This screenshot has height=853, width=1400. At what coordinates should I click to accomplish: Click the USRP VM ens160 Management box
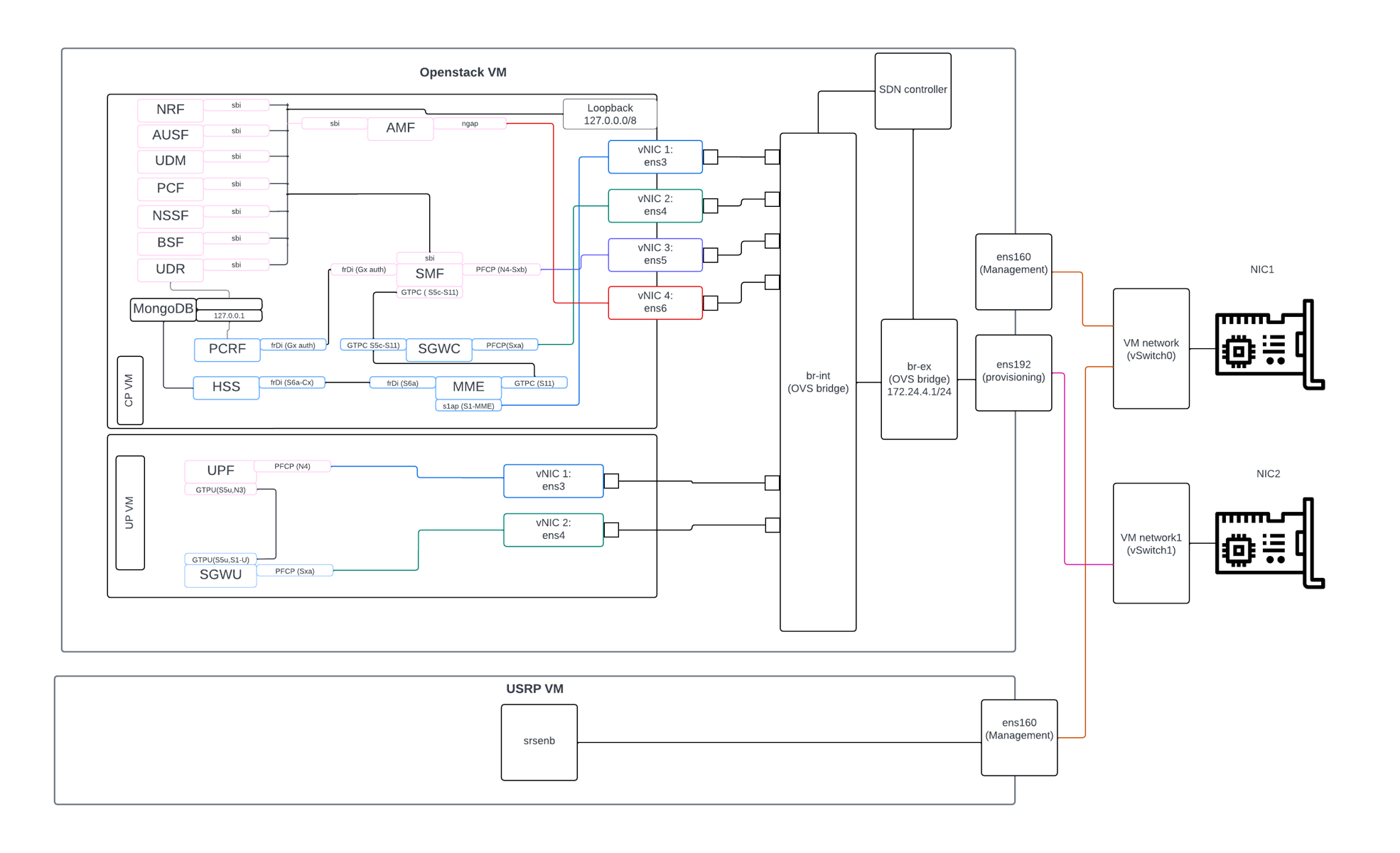tap(1018, 736)
